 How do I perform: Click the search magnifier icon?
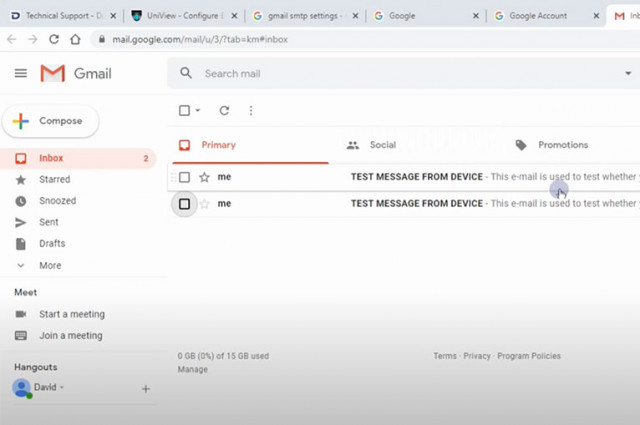[x=186, y=73]
